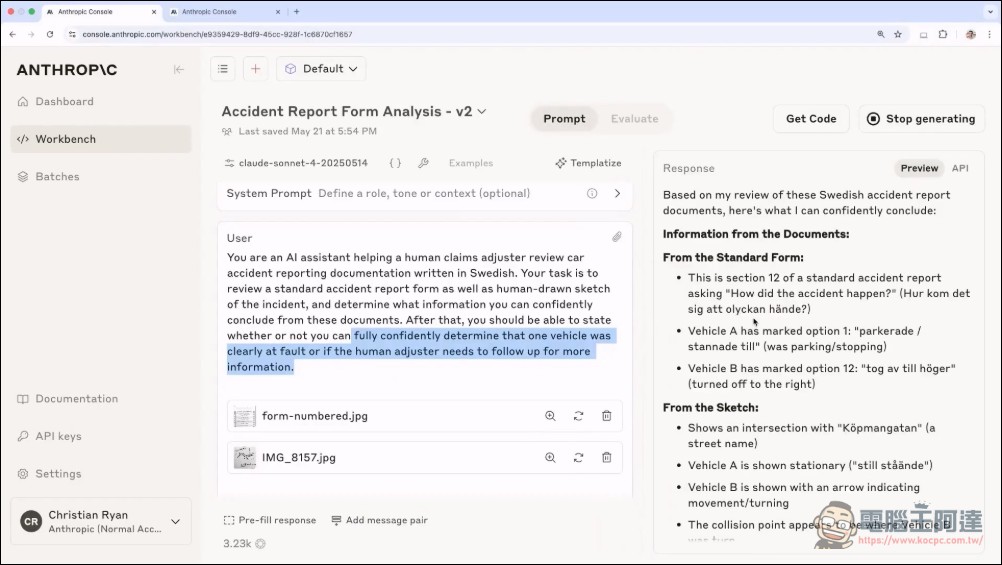Click the browser back arrow
Image resolution: width=1002 pixels, height=565 pixels.
(x=13, y=35)
